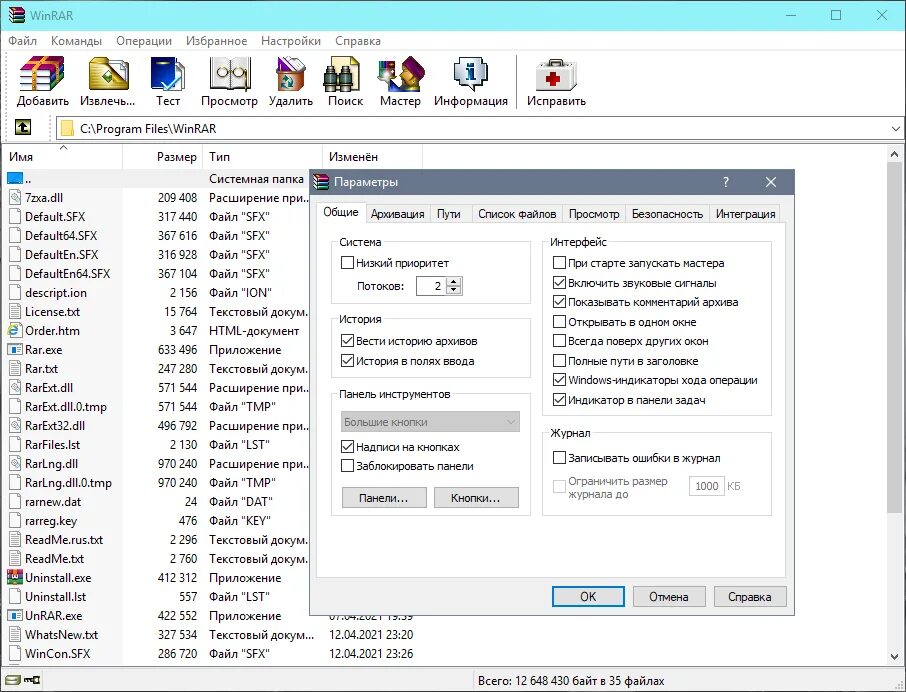Click the Тест toolbar icon
The width and height of the screenshot is (906, 692).
click(x=168, y=73)
